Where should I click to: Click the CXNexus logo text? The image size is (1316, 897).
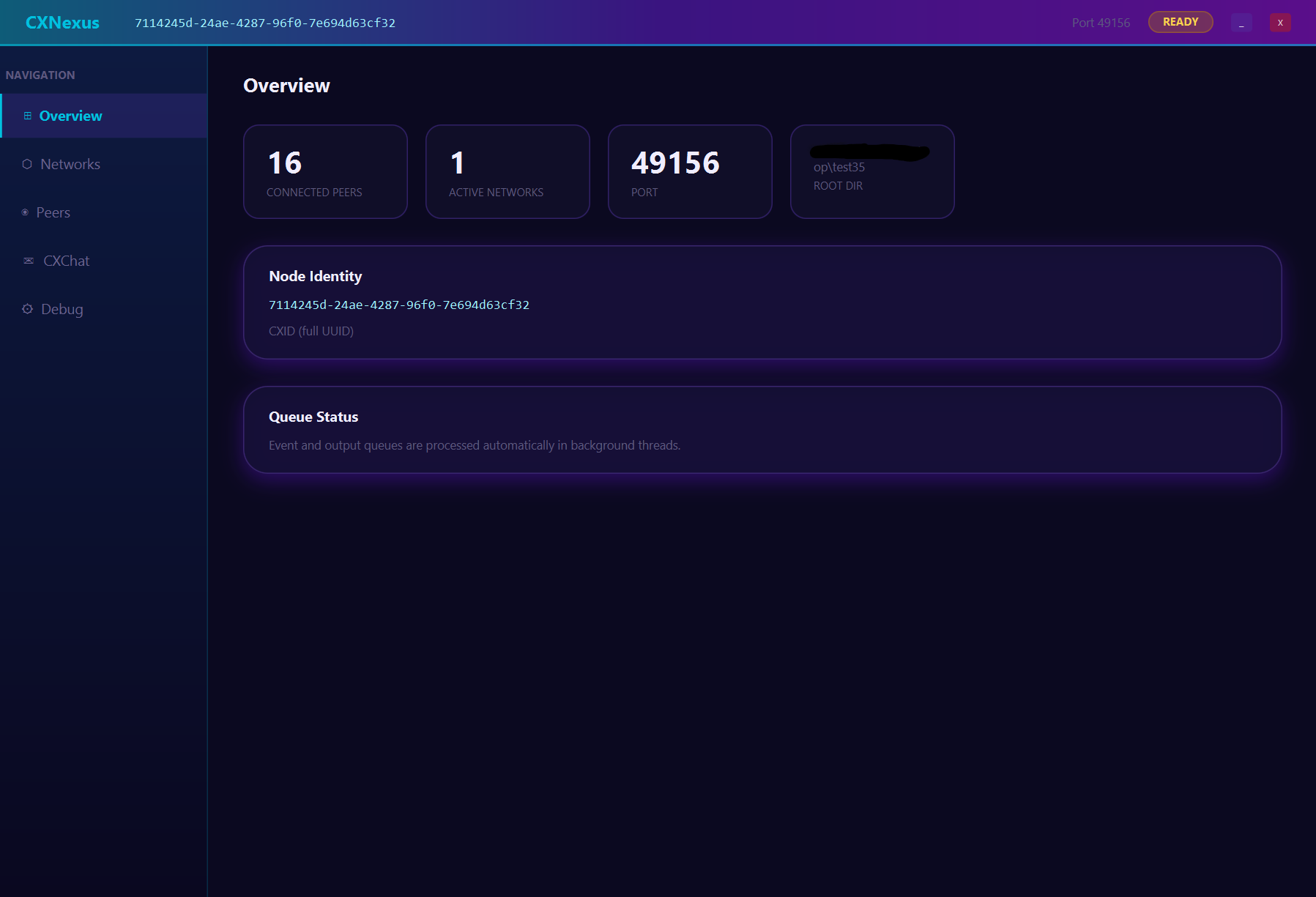(x=62, y=23)
